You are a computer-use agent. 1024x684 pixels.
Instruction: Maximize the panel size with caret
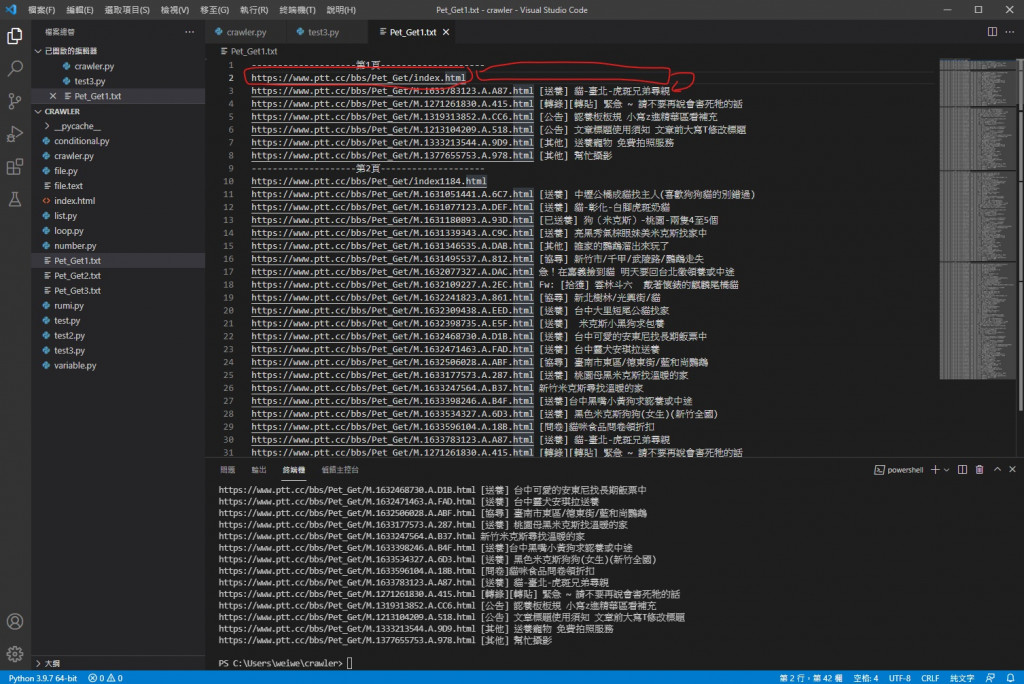click(997, 470)
